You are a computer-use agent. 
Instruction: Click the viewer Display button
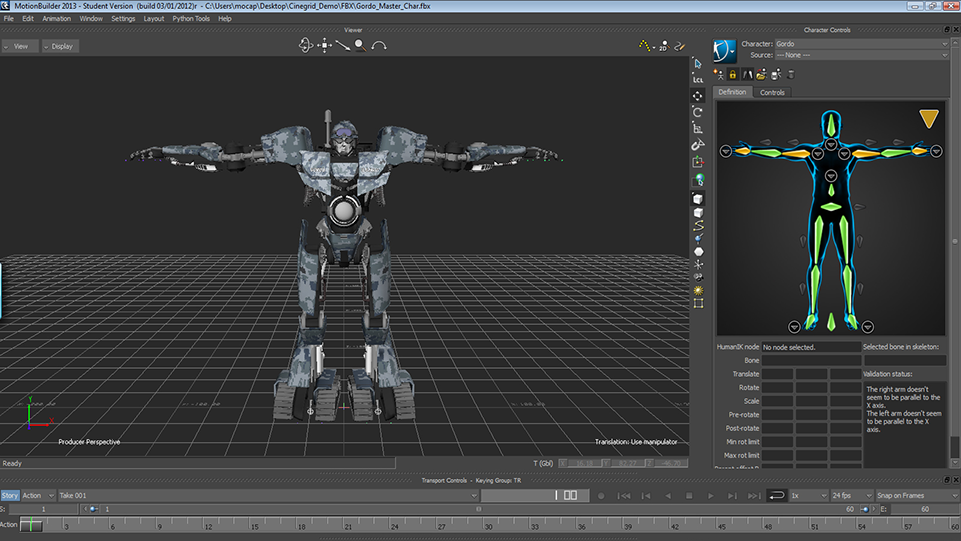[62, 46]
